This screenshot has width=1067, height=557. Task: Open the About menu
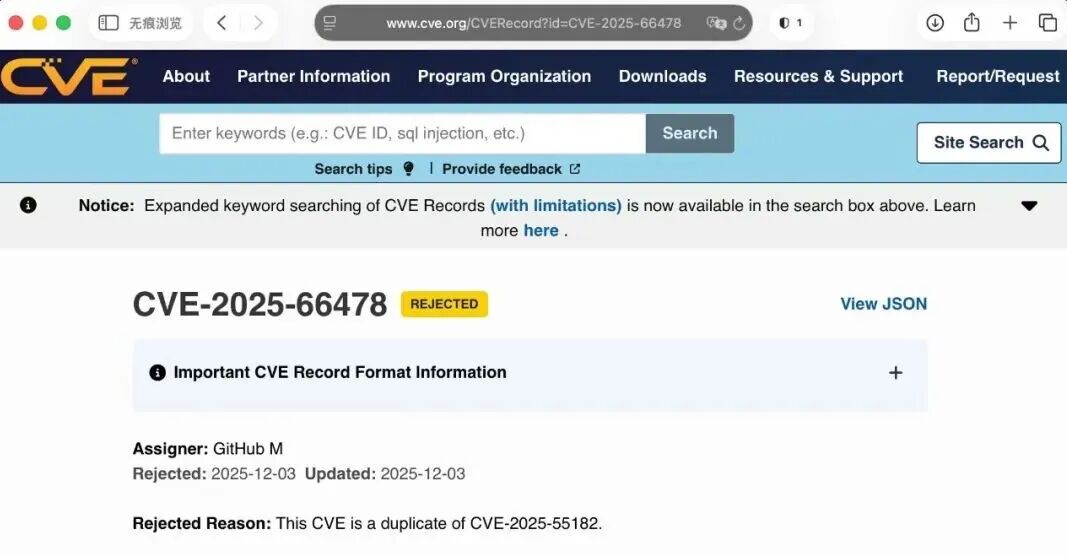pos(186,76)
